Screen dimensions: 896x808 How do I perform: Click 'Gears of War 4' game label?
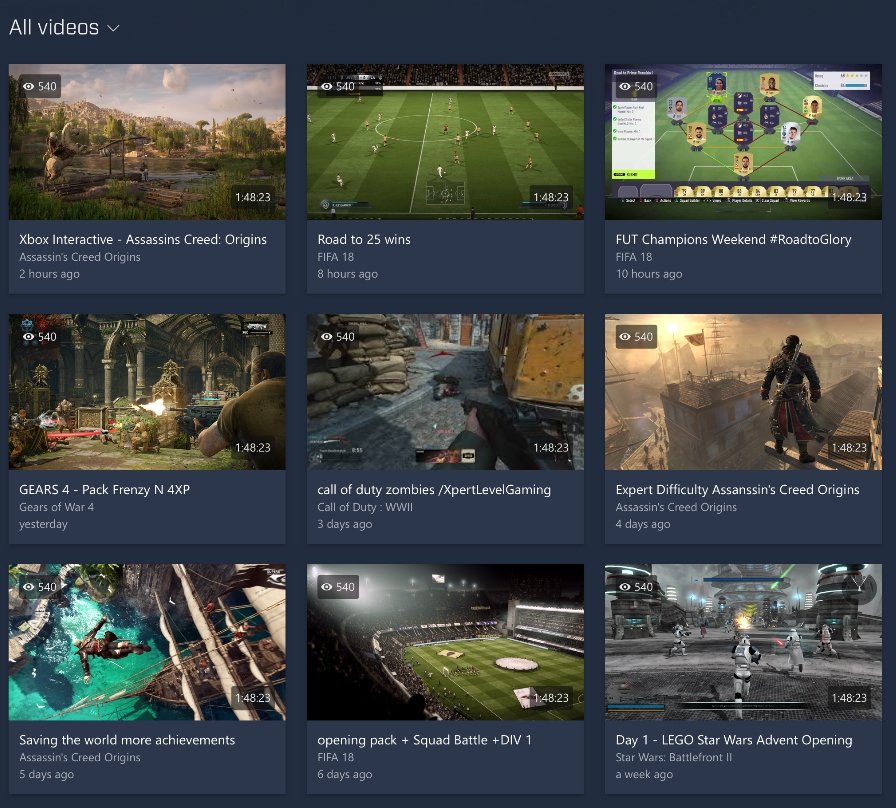point(57,507)
